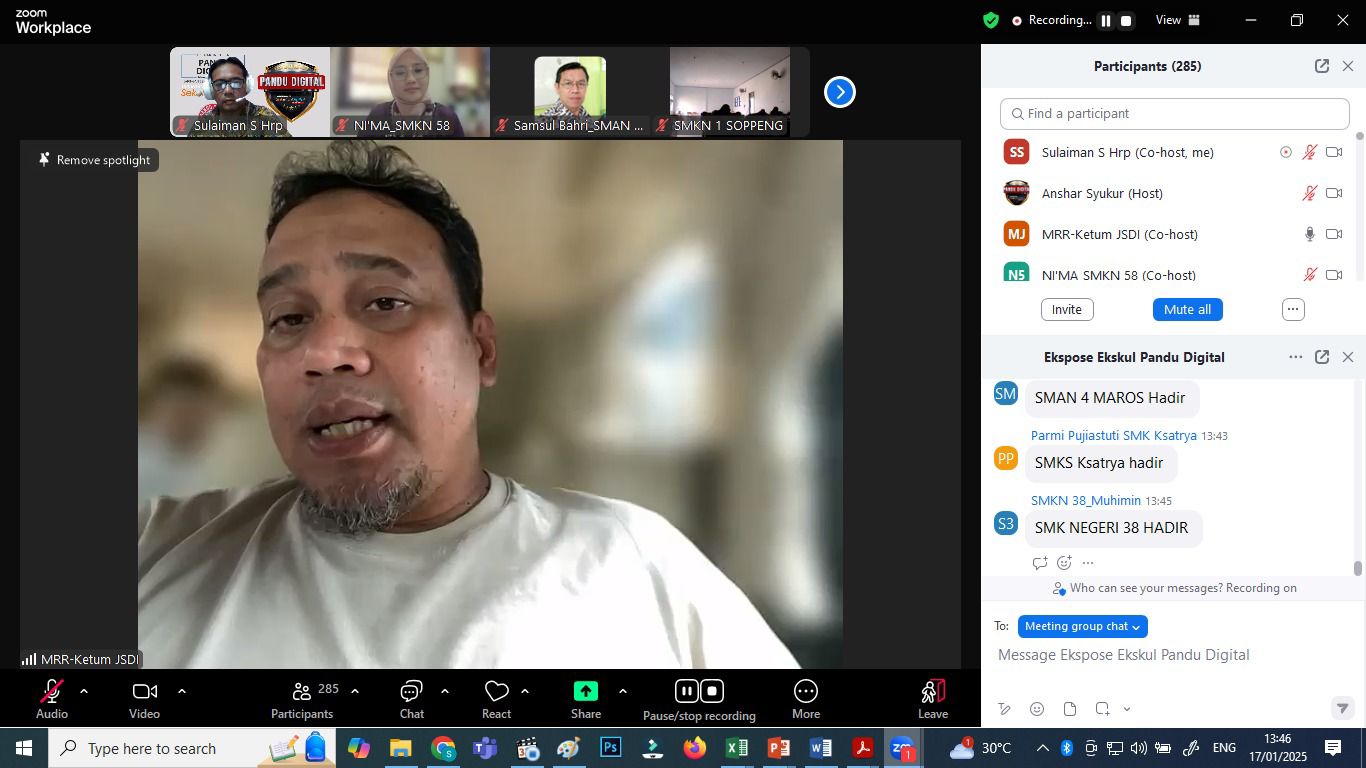The width and height of the screenshot is (1366, 768).
Task: Click the green Share screen icon
Action: 586,691
